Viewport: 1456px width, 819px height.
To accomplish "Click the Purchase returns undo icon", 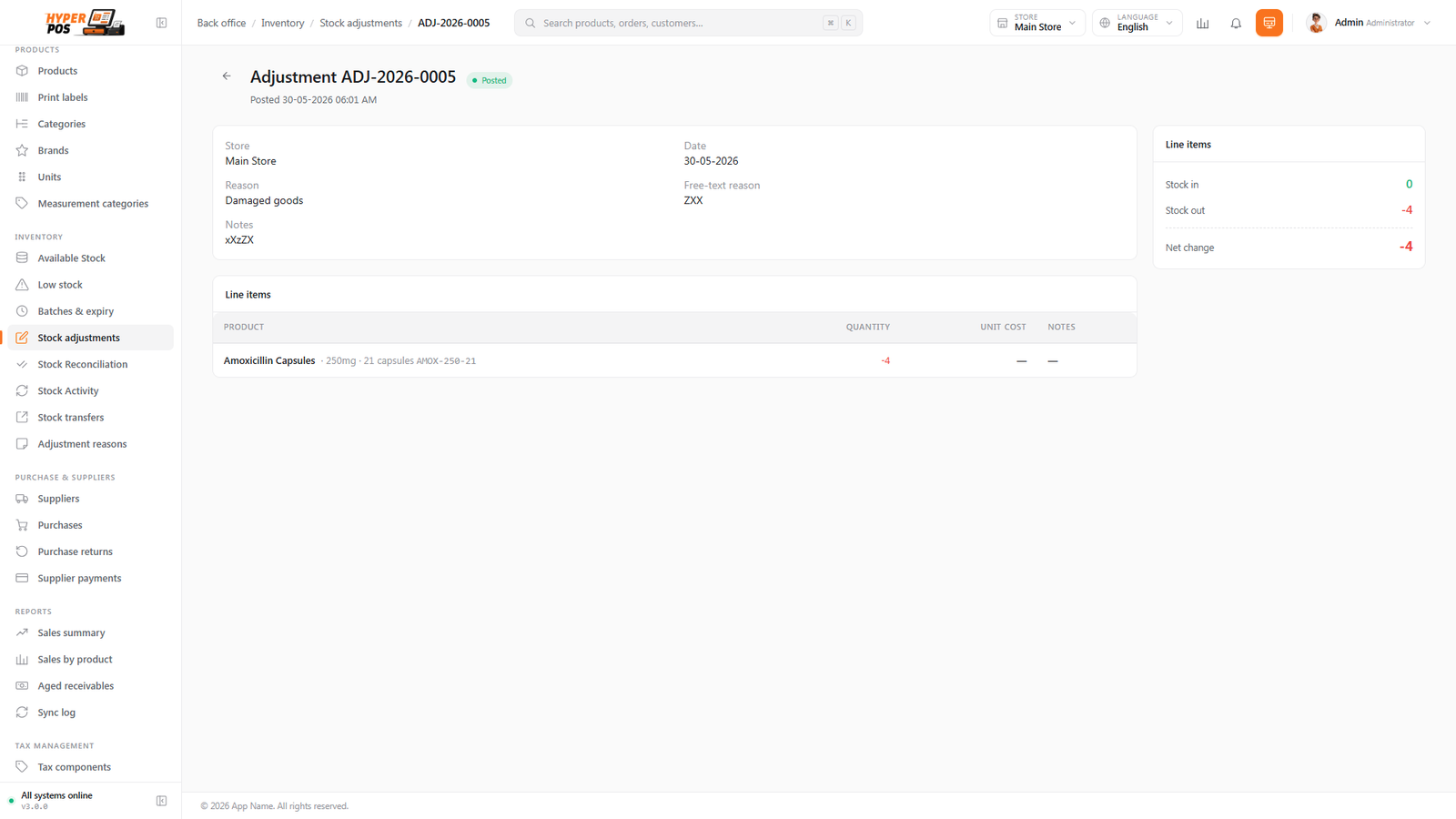I will [22, 551].
